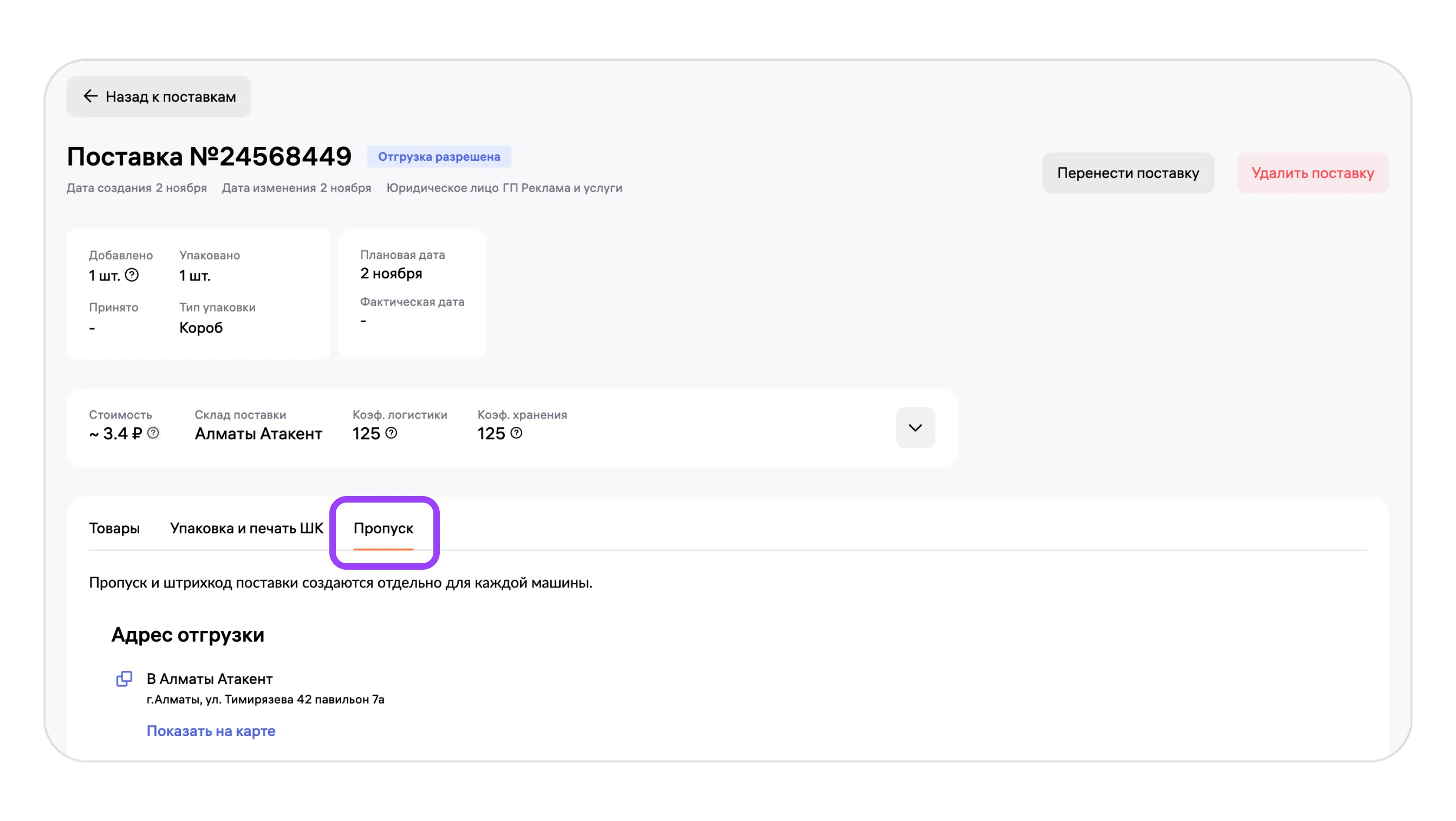The image size is (1456, 821).
Task: Click the Поставка №24568449 heading
Action: (209, 157)
